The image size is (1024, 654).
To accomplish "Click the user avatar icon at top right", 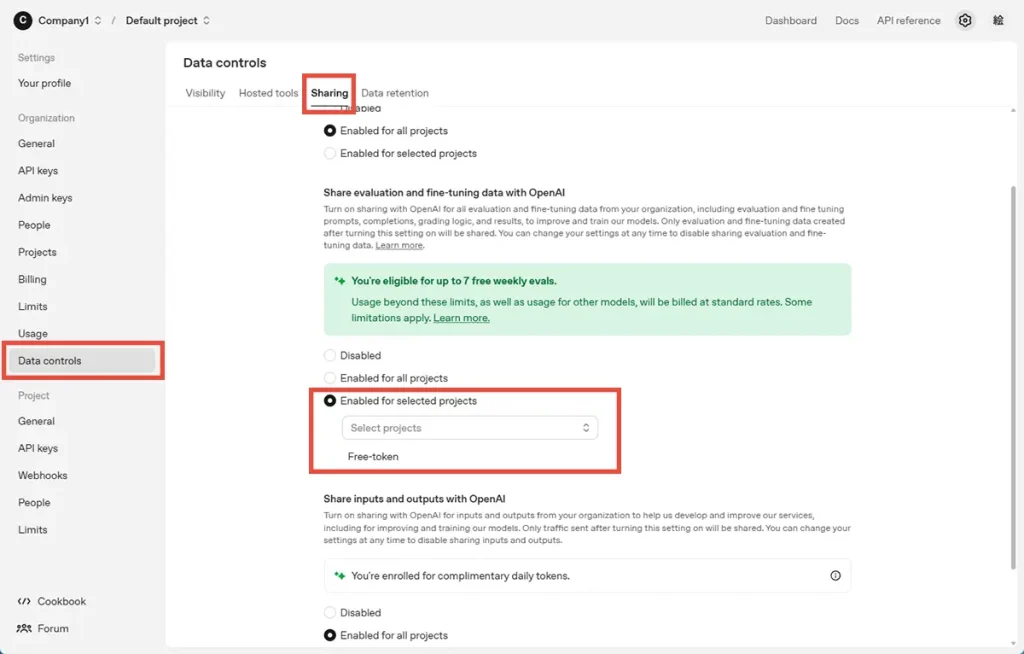I will point(998,20).
